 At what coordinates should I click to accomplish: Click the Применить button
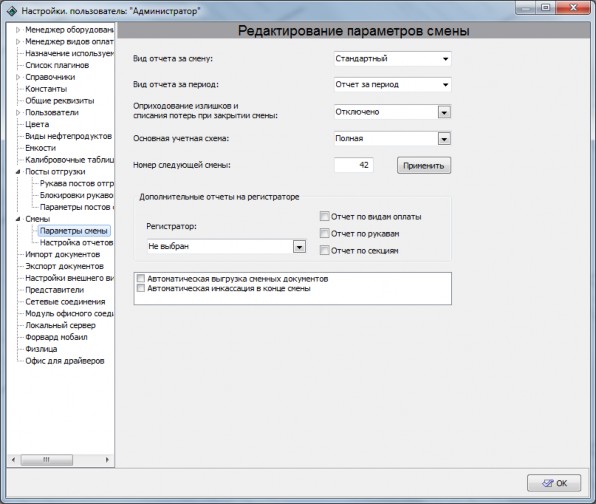424,165
